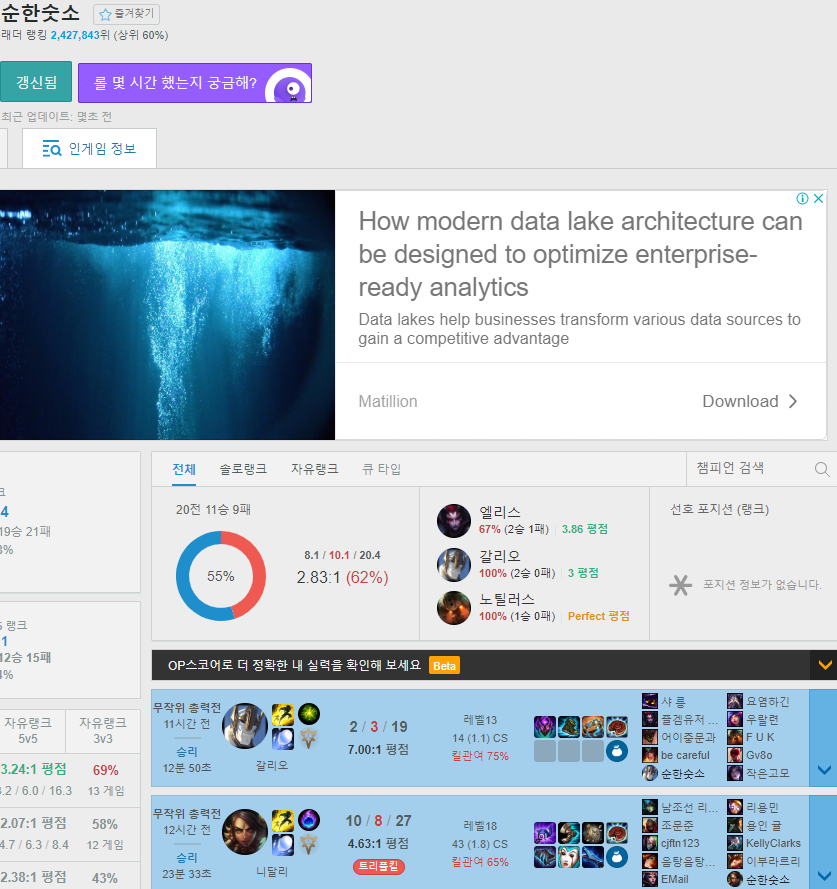Open player KellyClarks profile link
This screenshot has width=837, height=889.
pos(773,843)
